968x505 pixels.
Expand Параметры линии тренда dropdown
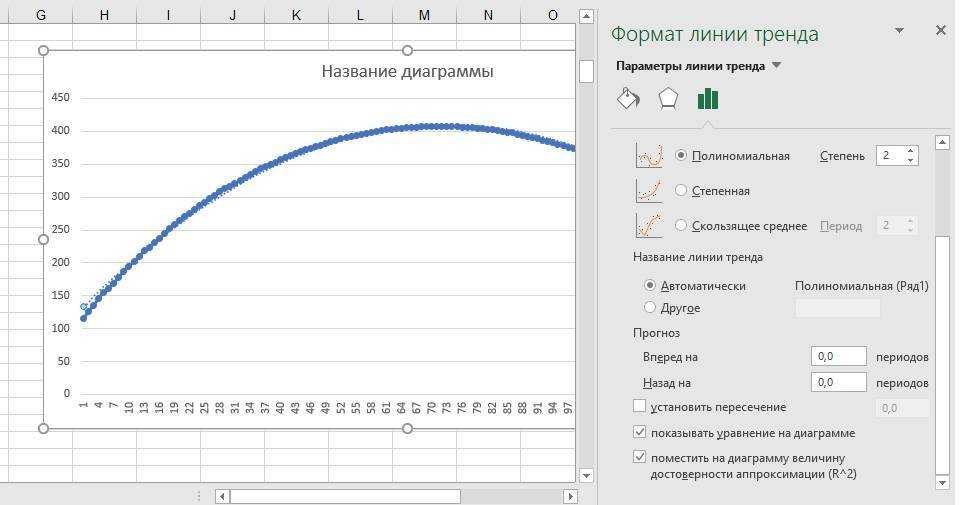[x=777, y=65]
